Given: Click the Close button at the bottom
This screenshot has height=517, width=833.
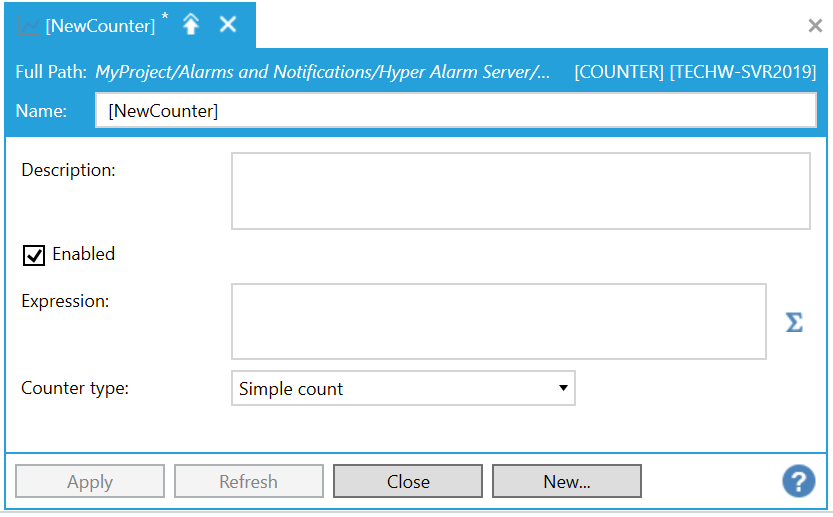Looking at the screenshot, I should (408, 481).
